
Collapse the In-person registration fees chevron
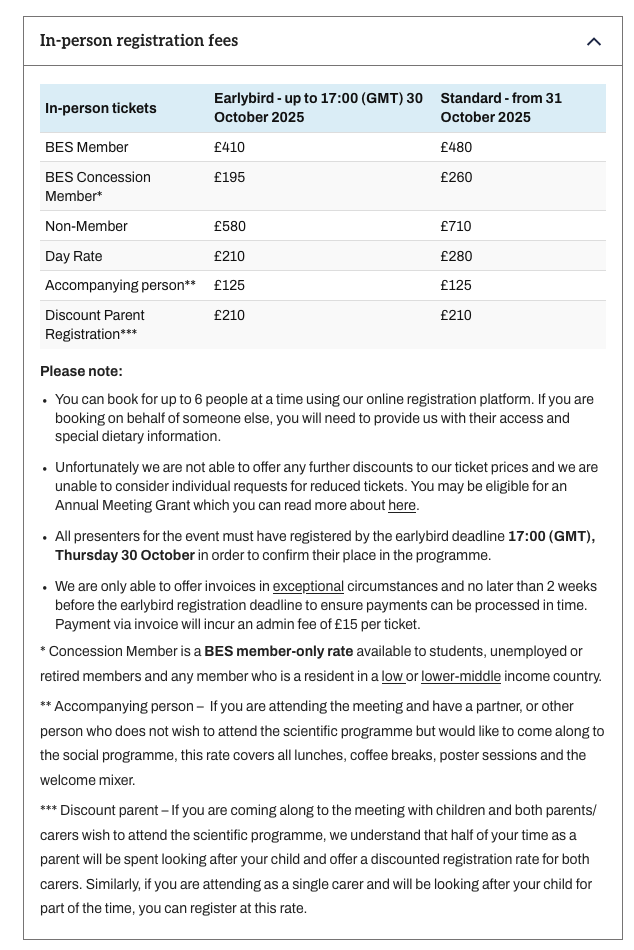[593, 41]
